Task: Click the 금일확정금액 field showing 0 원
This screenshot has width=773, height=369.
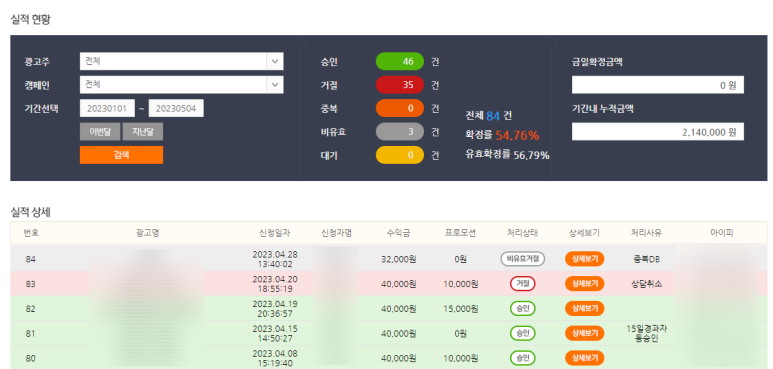Action: click(658, 85)
